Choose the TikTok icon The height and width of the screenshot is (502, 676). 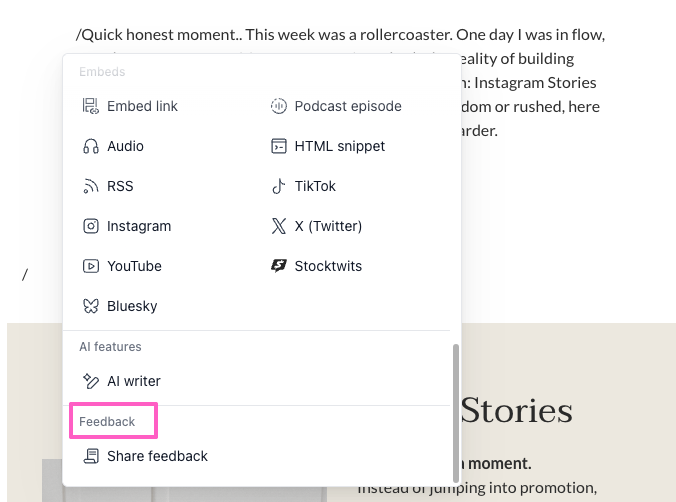[279, 186]
